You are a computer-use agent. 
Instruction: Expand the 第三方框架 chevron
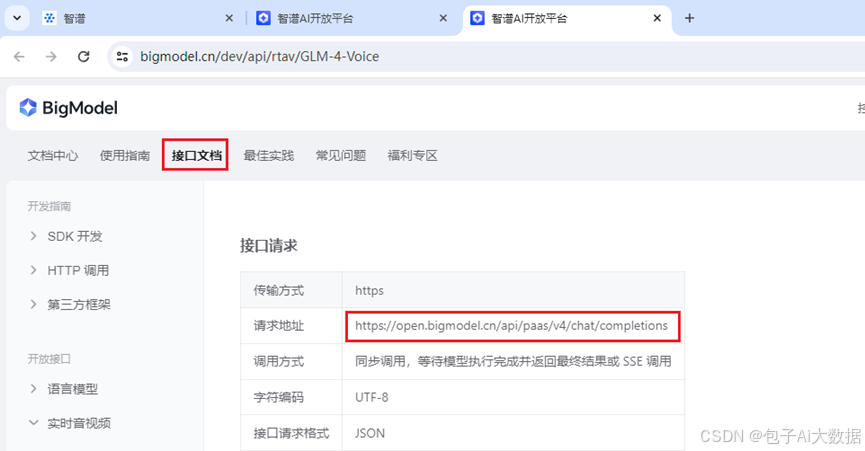tap(33, 304)
